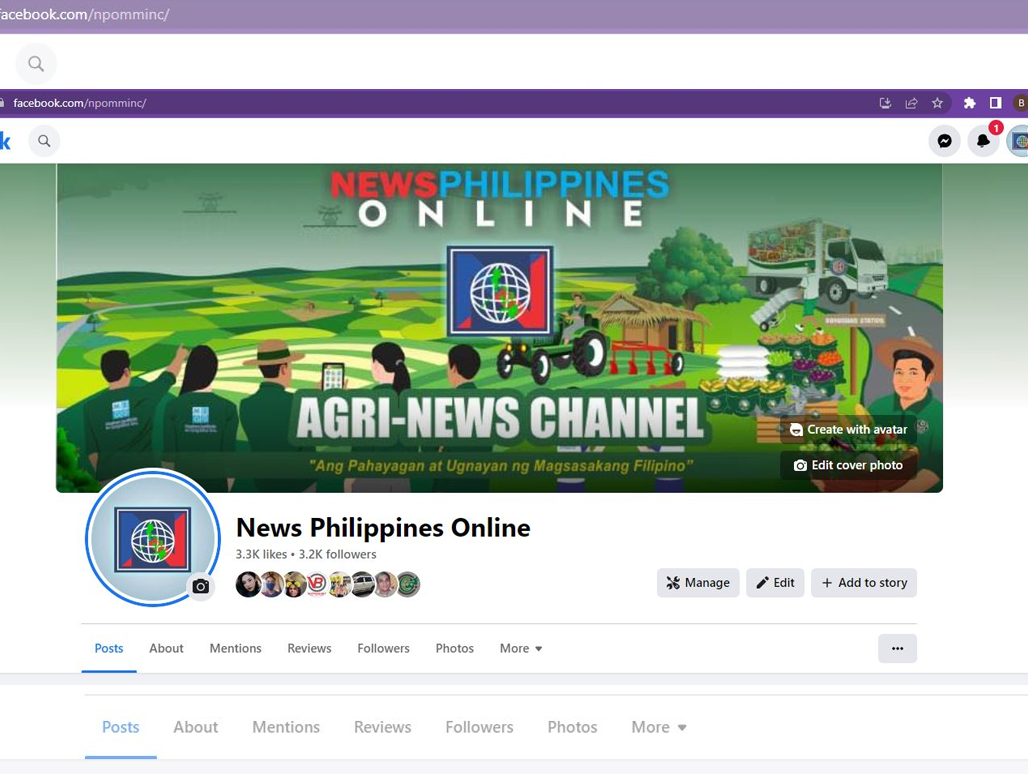This screenshot has height=774, width=1028.
Task: Click the Manage button
Action: coord(698,583)
